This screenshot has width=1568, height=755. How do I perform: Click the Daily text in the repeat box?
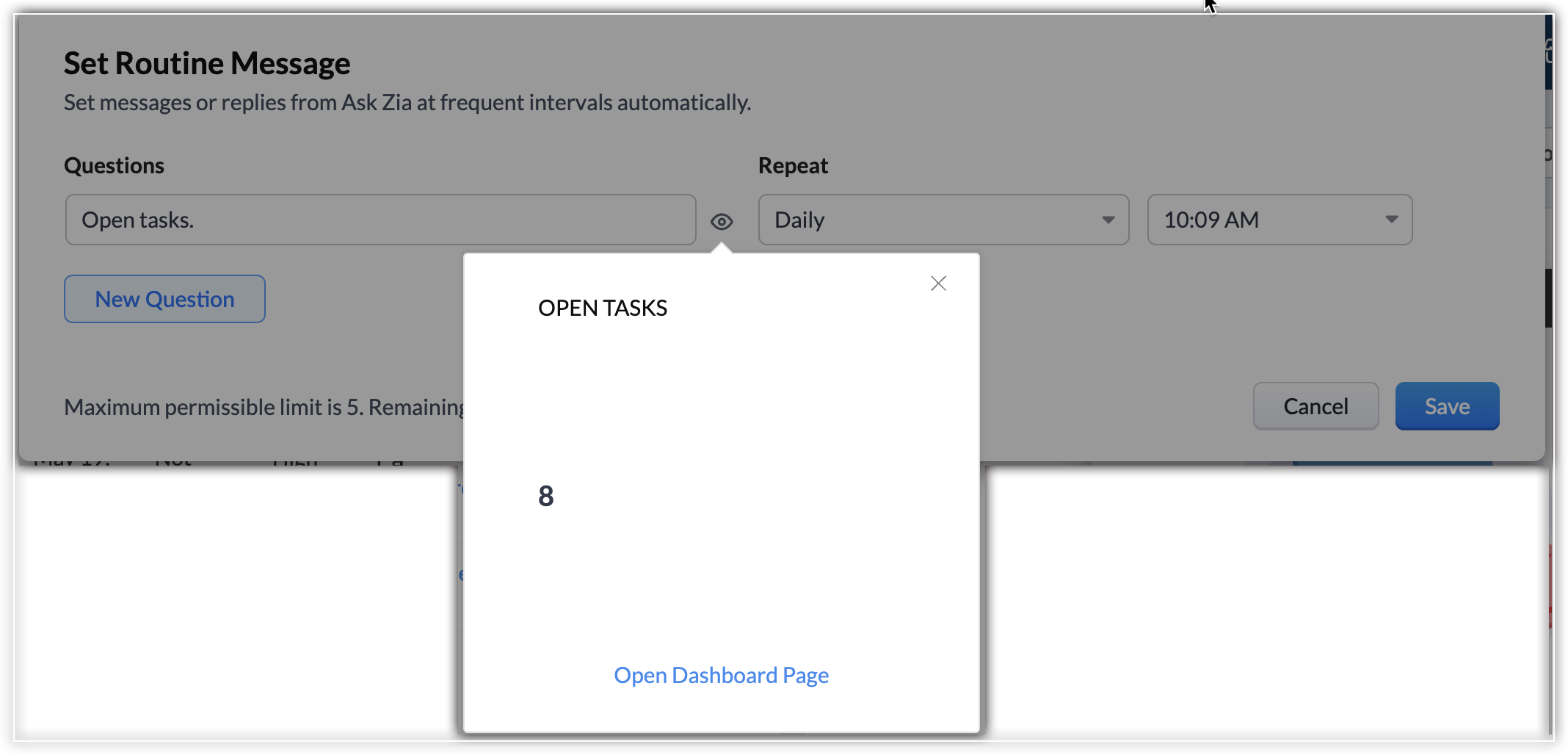point(799,220)
